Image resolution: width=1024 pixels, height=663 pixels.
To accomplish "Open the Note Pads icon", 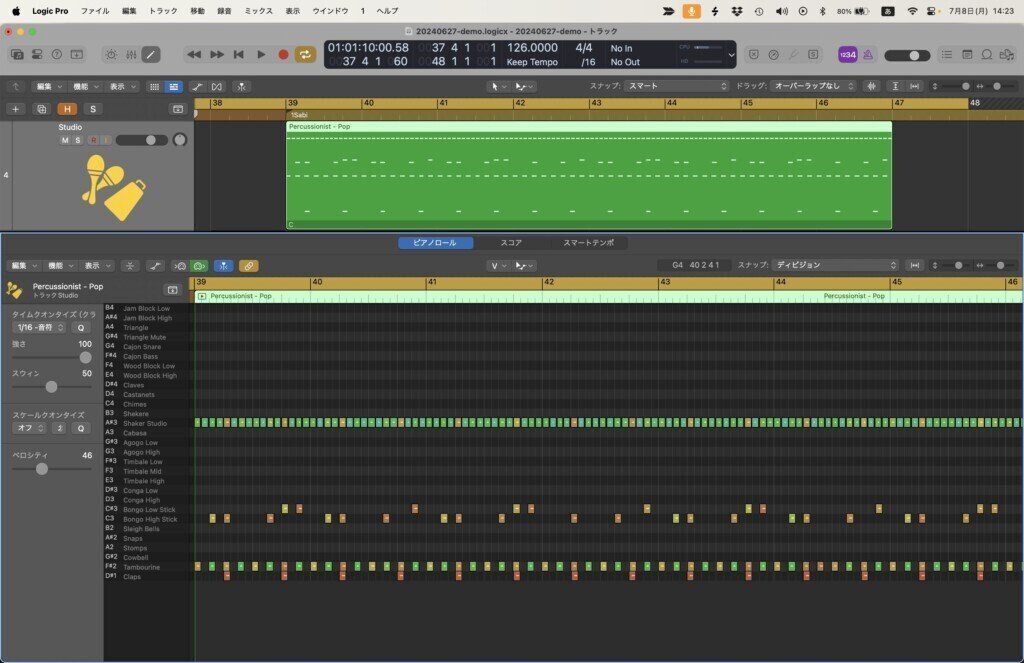I will click(x=967, y=55).
